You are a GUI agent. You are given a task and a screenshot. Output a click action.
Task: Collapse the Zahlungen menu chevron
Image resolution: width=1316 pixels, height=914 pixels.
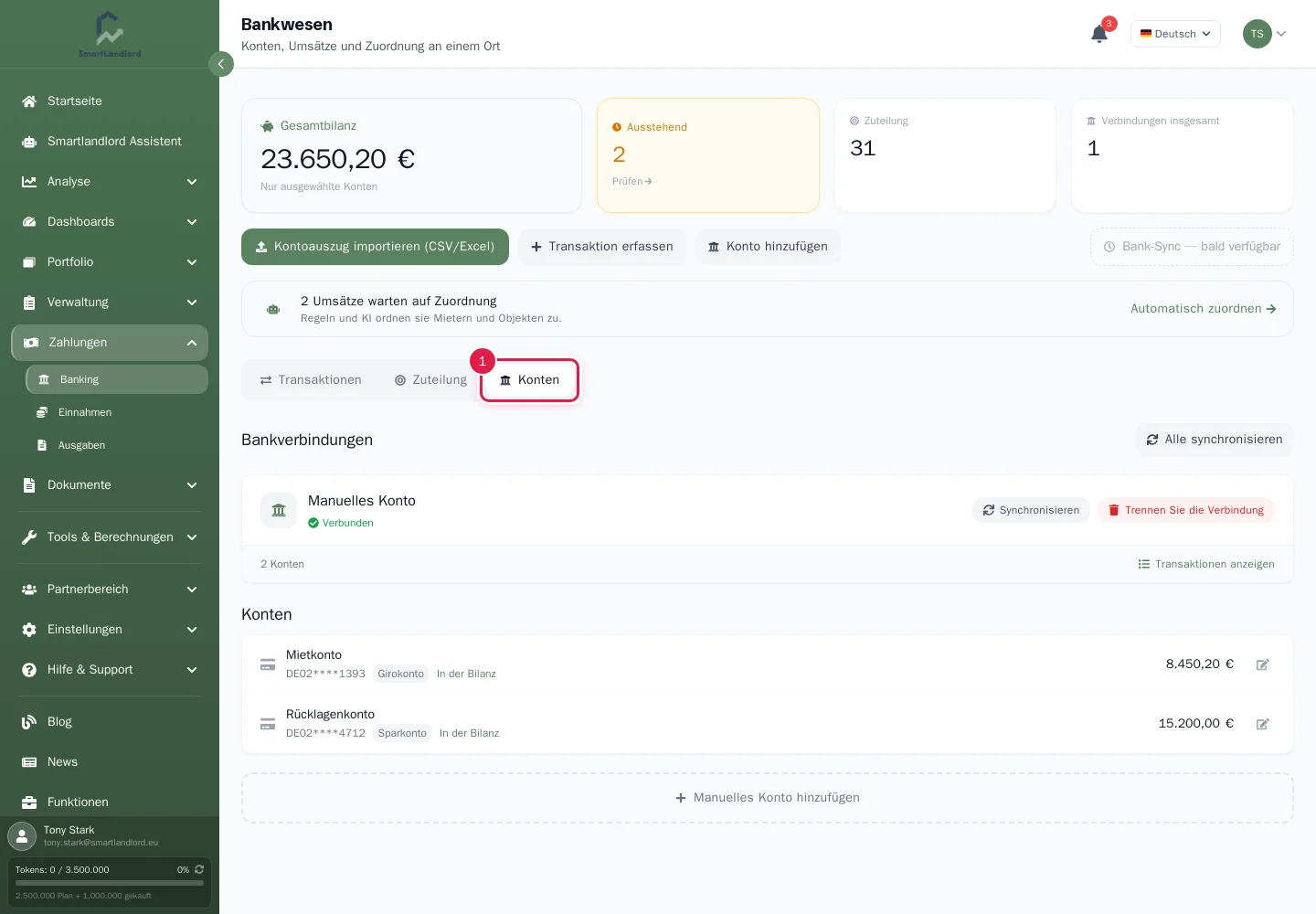click(192, 343)
